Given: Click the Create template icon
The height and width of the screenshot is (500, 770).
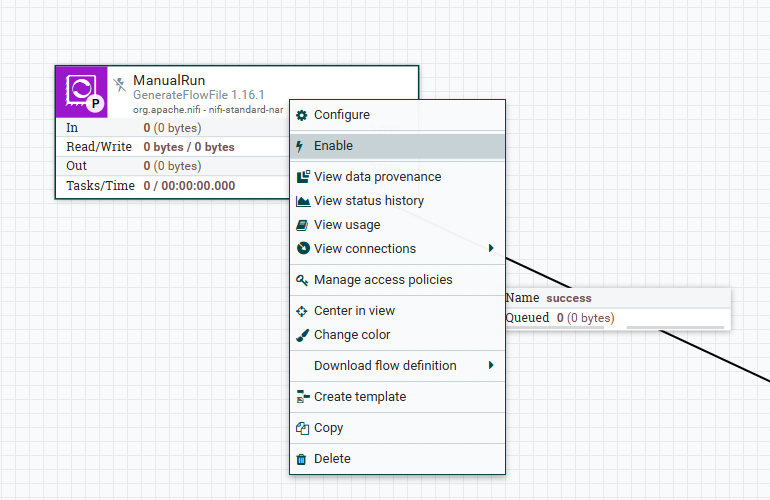Looking at the screenshot, I should click(x=303, y=397).
